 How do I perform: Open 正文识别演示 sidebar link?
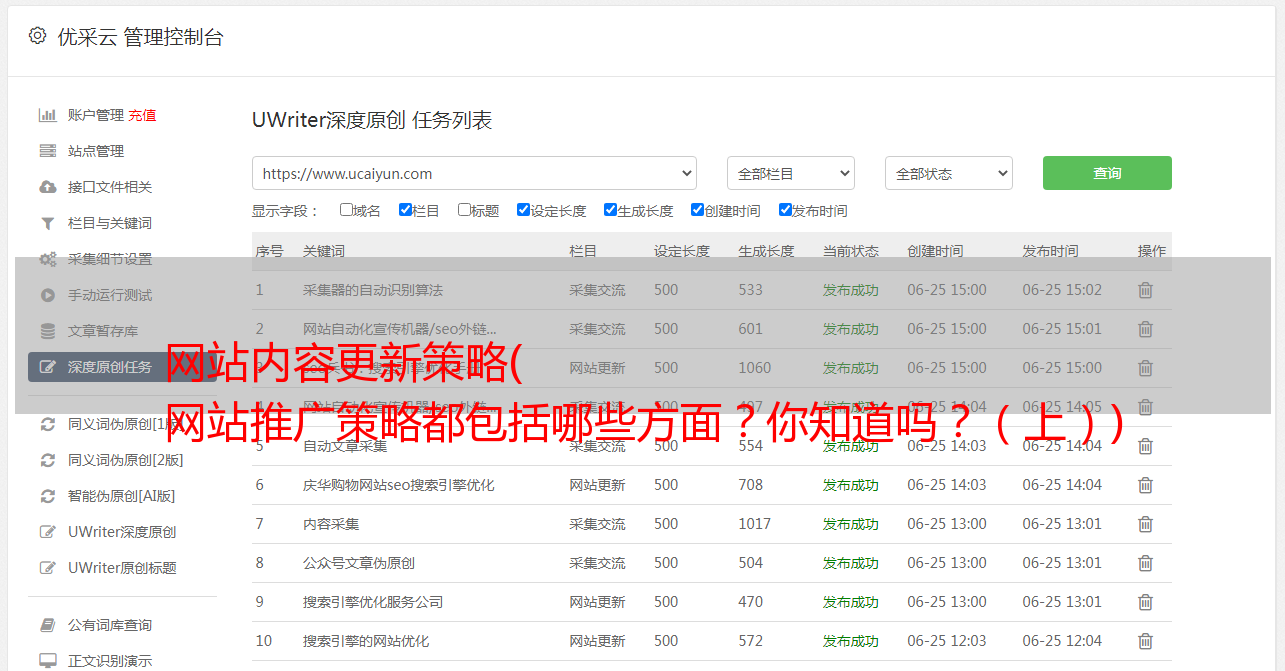point(110,661)
